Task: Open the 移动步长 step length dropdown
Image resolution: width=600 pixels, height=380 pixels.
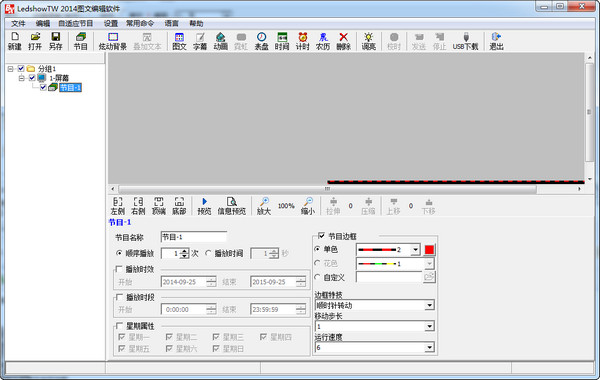Action: click(x=430, y=326)
